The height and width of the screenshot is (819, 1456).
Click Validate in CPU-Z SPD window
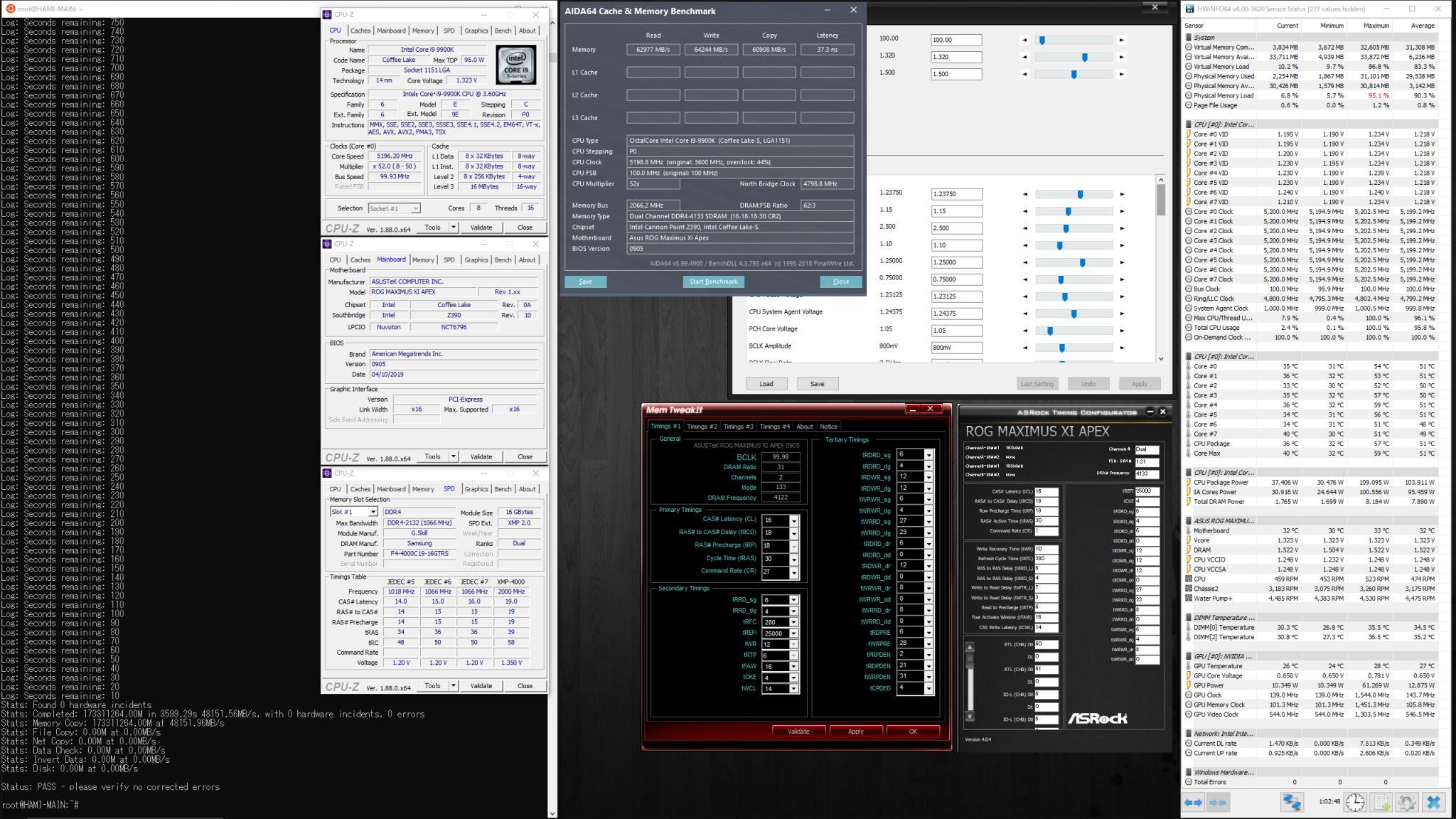(x=481, y=686)
